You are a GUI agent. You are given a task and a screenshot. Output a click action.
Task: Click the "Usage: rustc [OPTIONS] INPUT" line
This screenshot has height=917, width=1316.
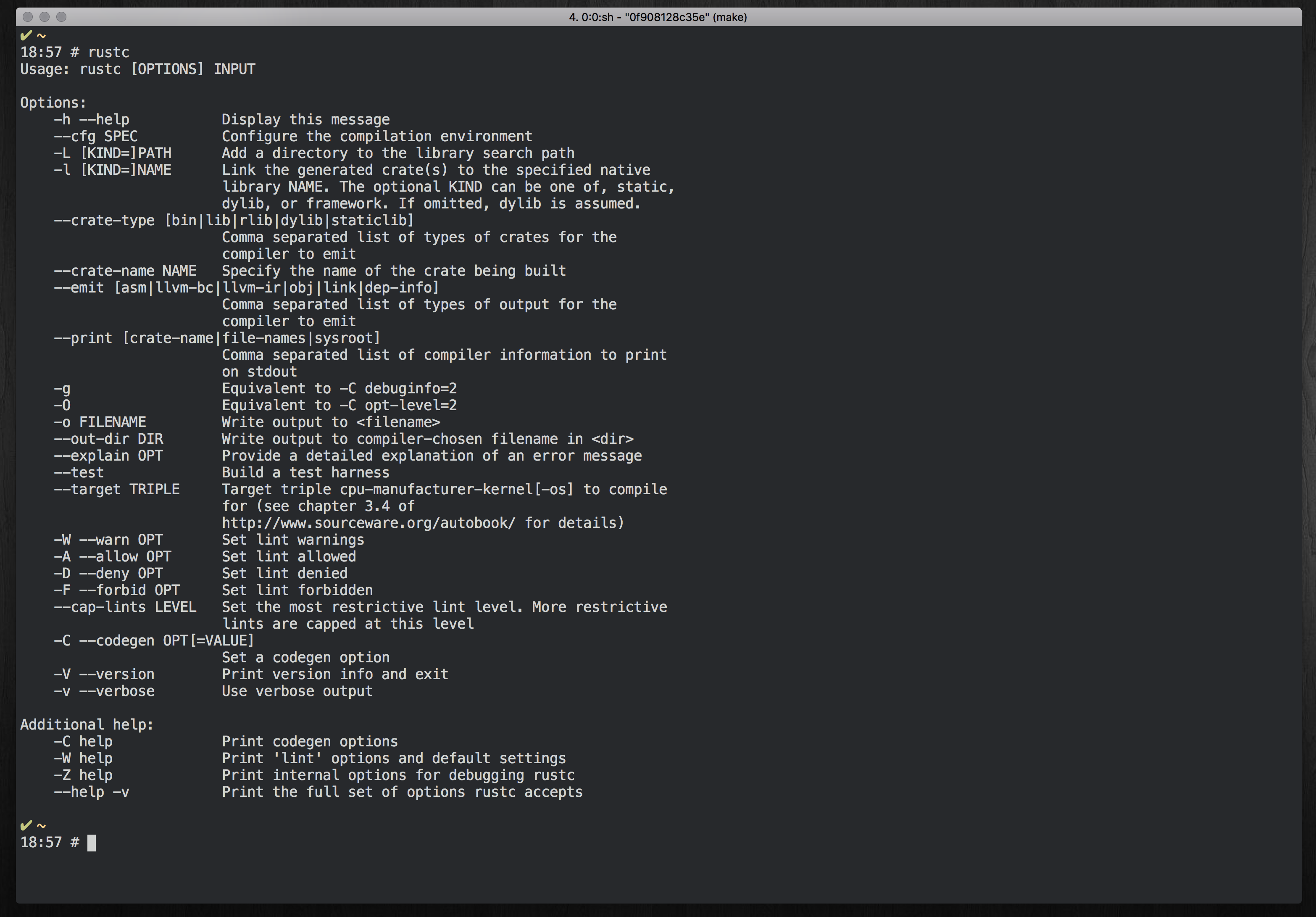tap(137, 69)
